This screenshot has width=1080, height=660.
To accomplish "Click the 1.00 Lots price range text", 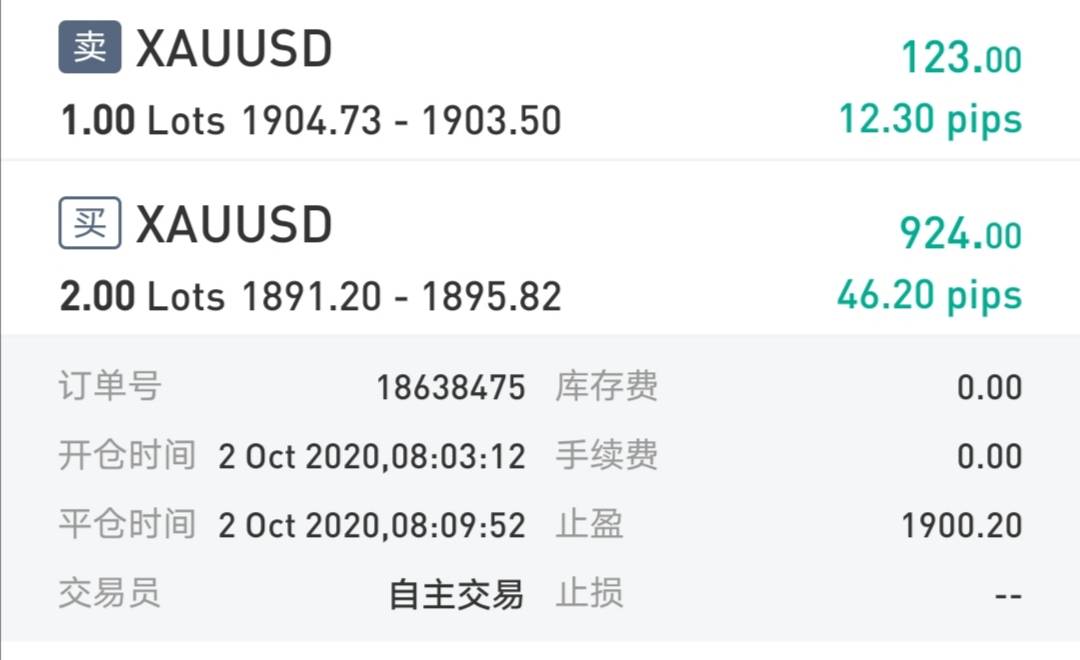I will [311, 121].
